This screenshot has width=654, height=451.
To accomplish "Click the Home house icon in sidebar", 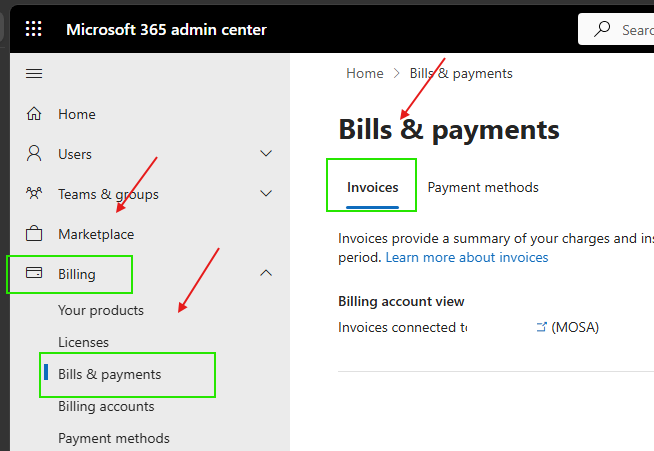I will [x=34, y=114].
